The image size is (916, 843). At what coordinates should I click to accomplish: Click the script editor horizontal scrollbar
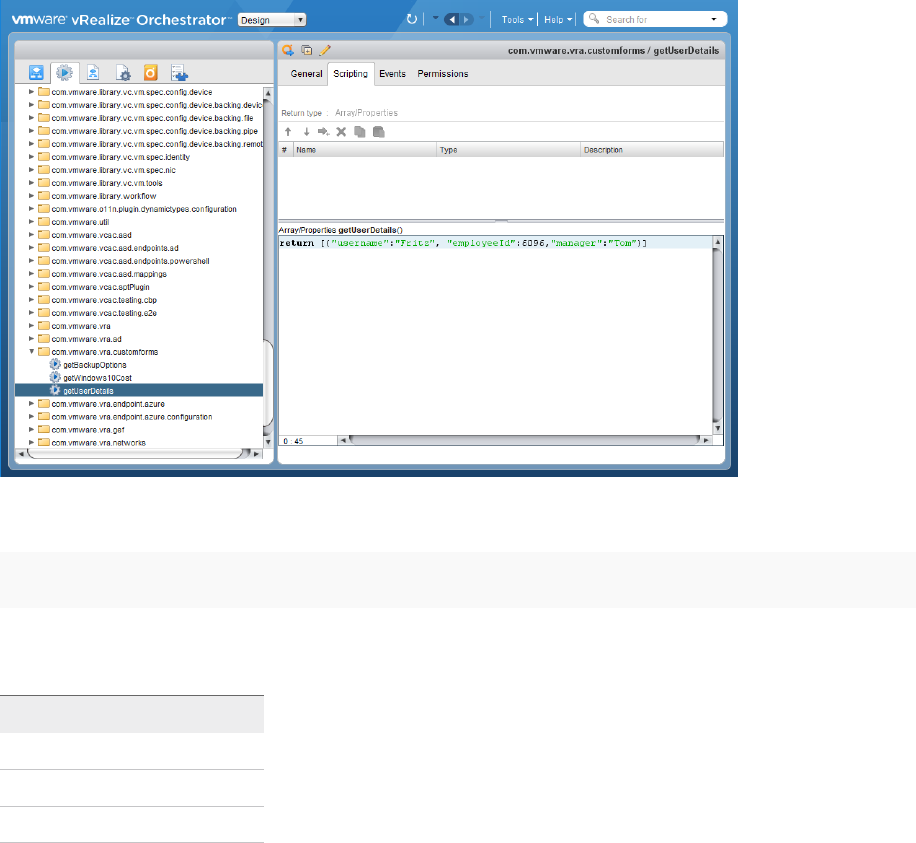pos(524,440)
